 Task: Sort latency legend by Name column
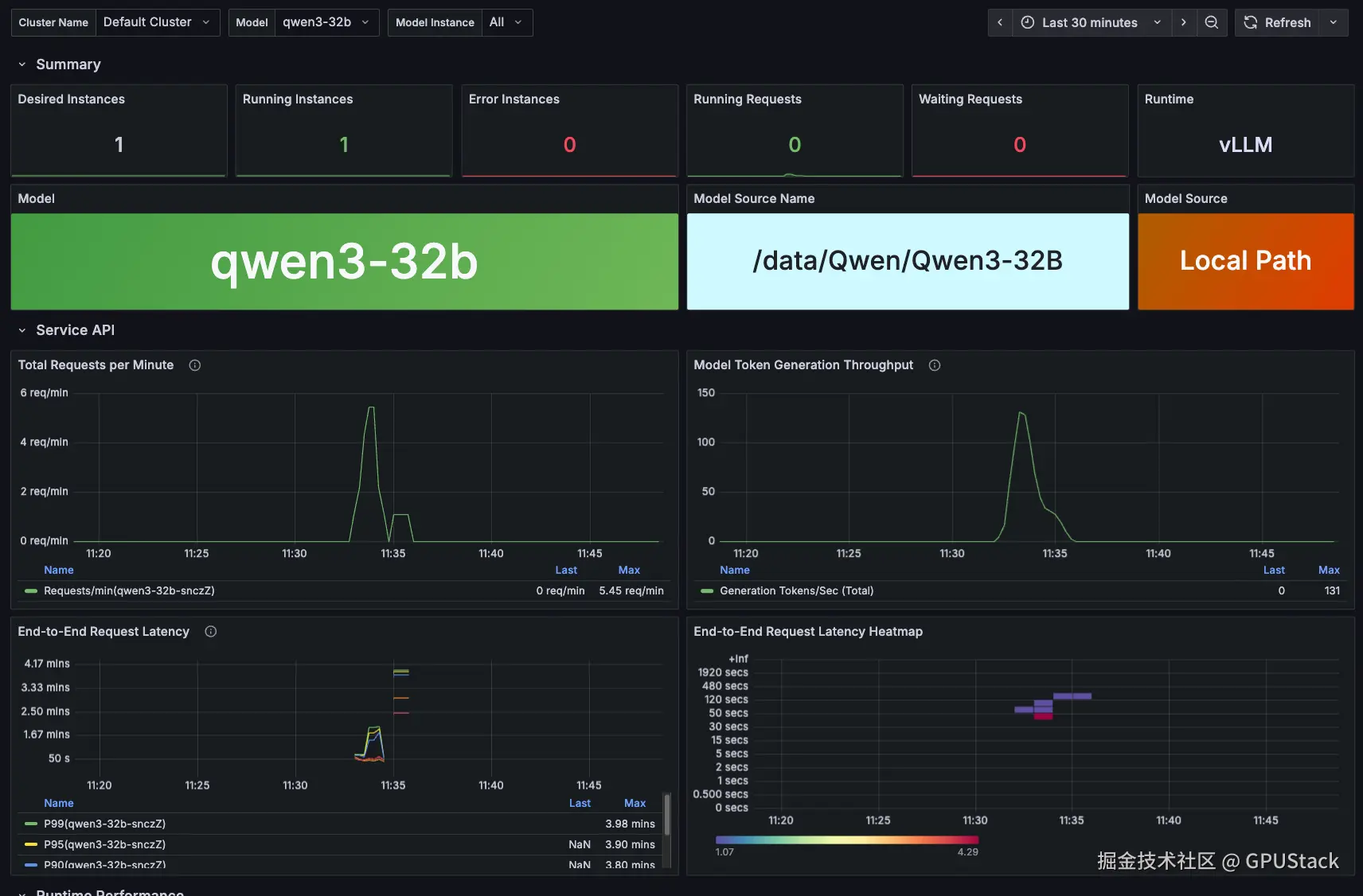point(59,804)
